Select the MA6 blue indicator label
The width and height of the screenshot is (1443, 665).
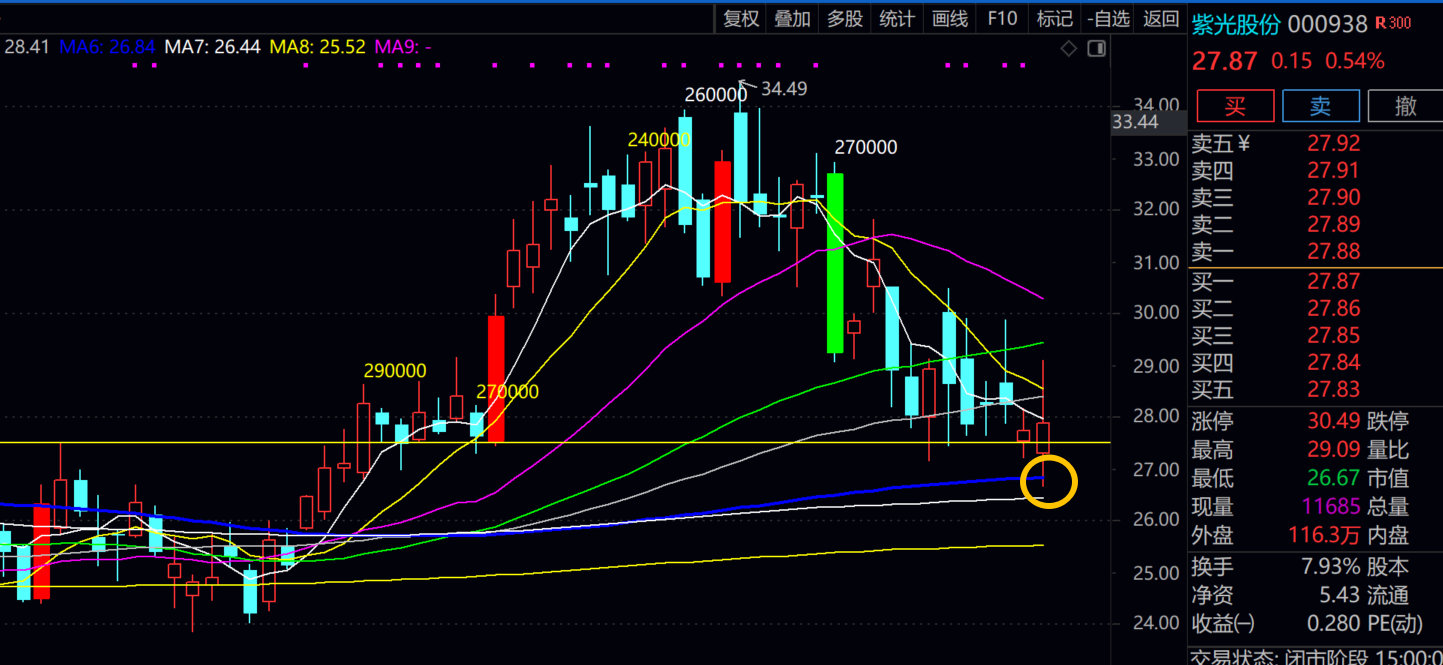point(107,46)
